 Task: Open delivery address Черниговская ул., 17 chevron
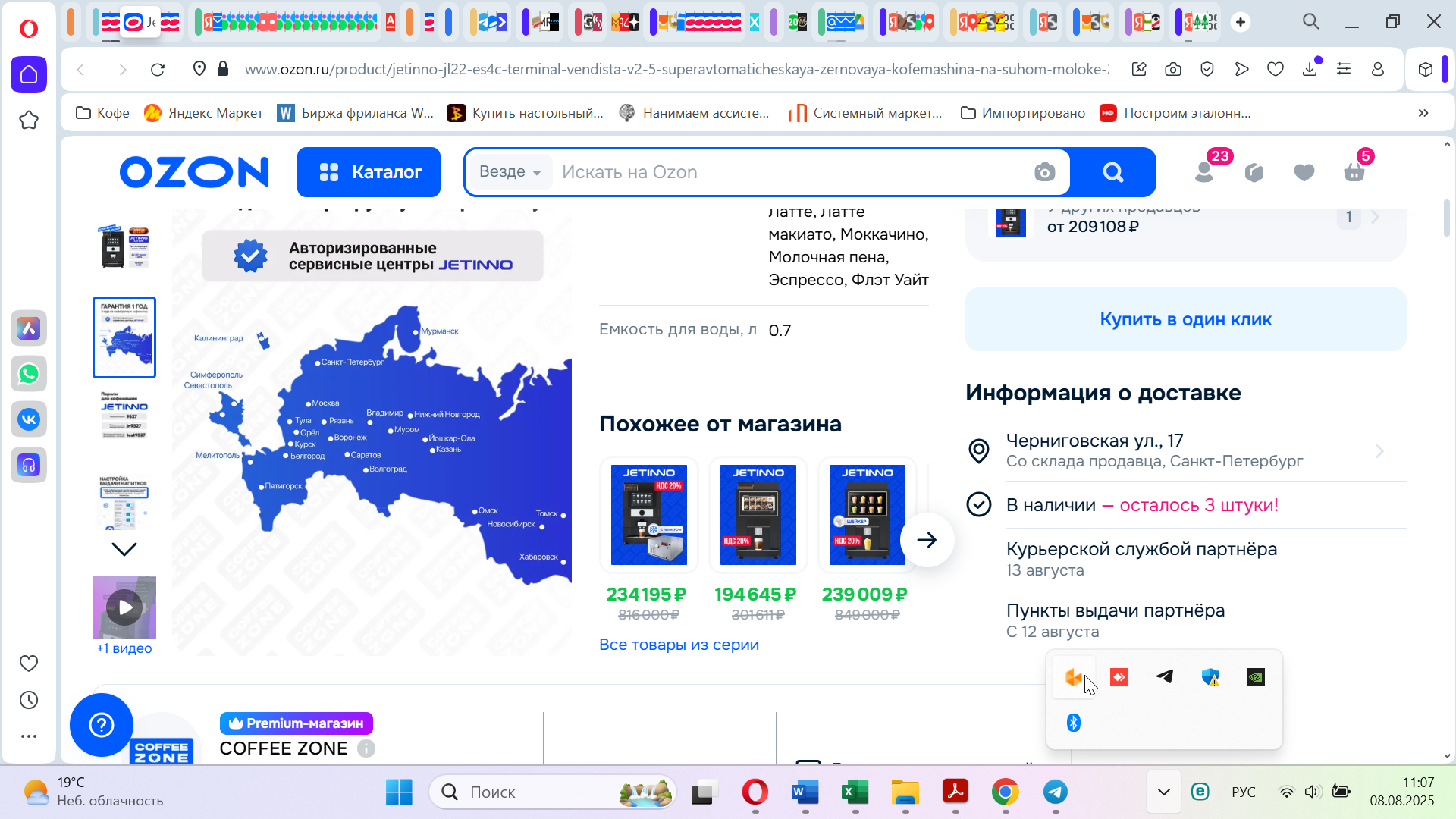1379,451
